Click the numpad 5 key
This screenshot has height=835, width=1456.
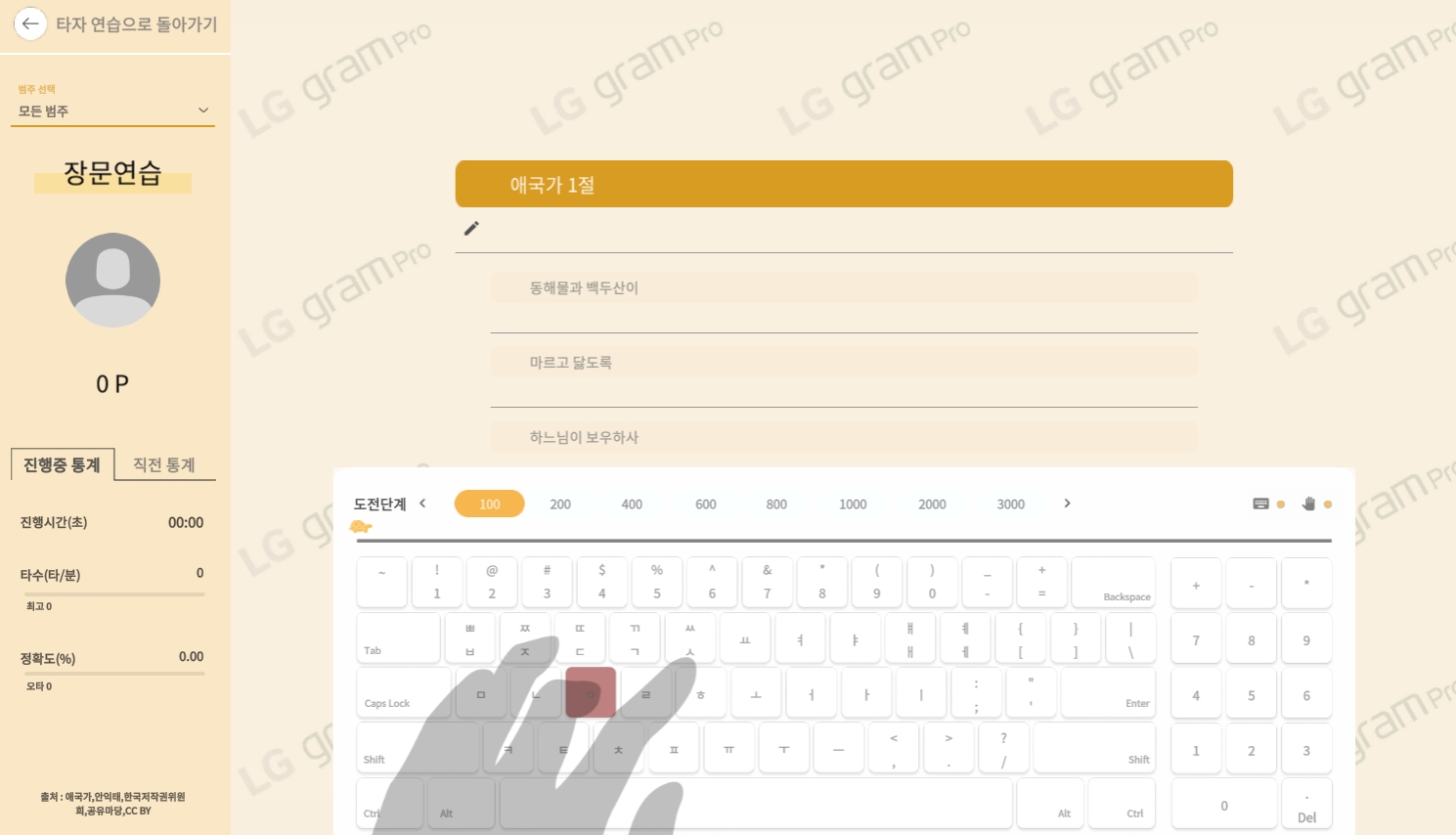tap(1251, 692)
